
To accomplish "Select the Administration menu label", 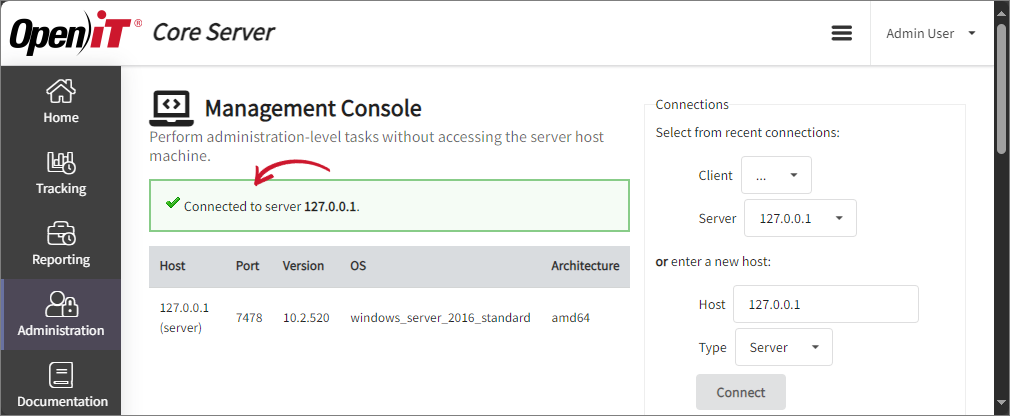I will [61, 330].
